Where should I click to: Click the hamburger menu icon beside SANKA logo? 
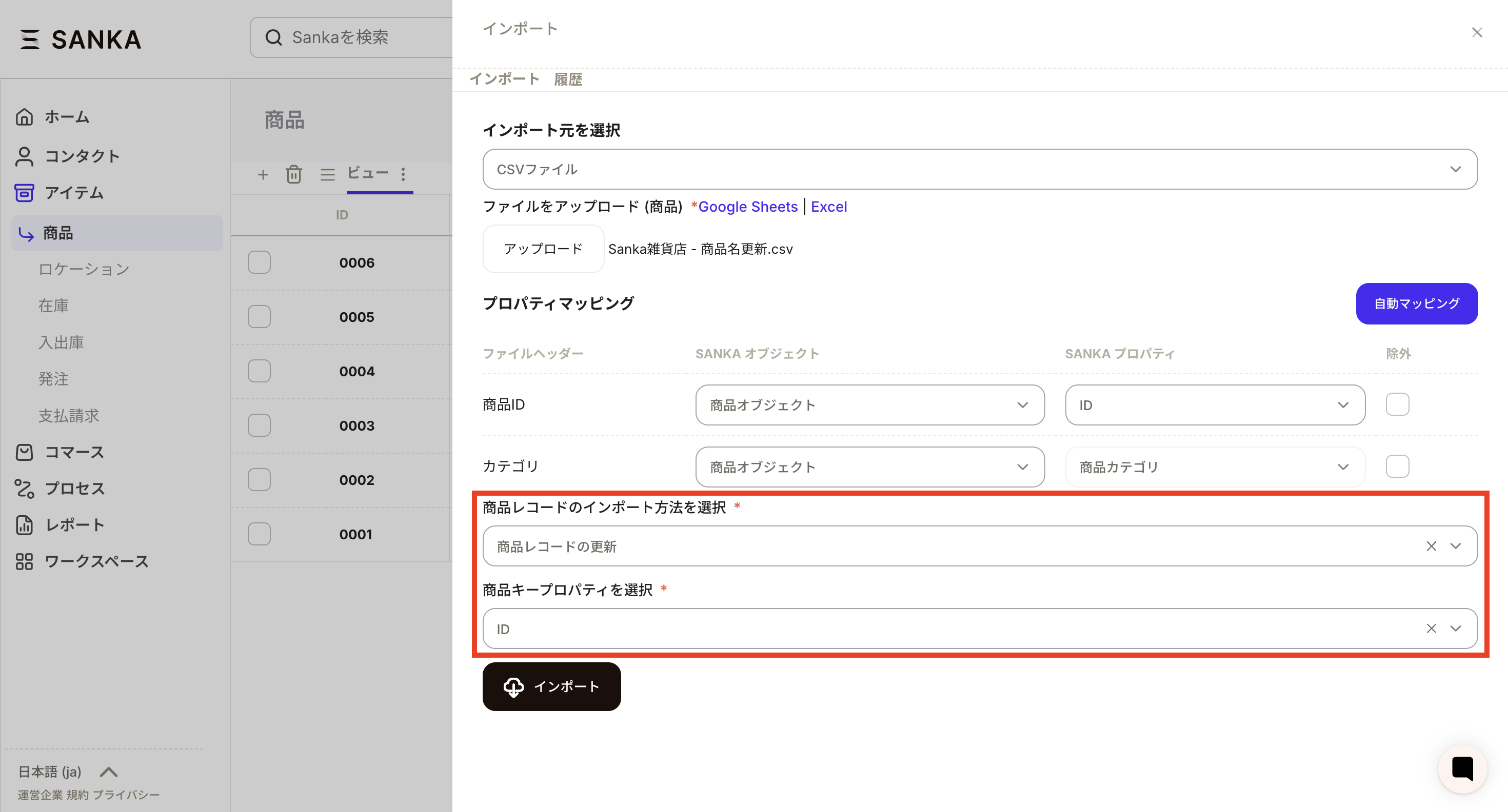point(30,39)
